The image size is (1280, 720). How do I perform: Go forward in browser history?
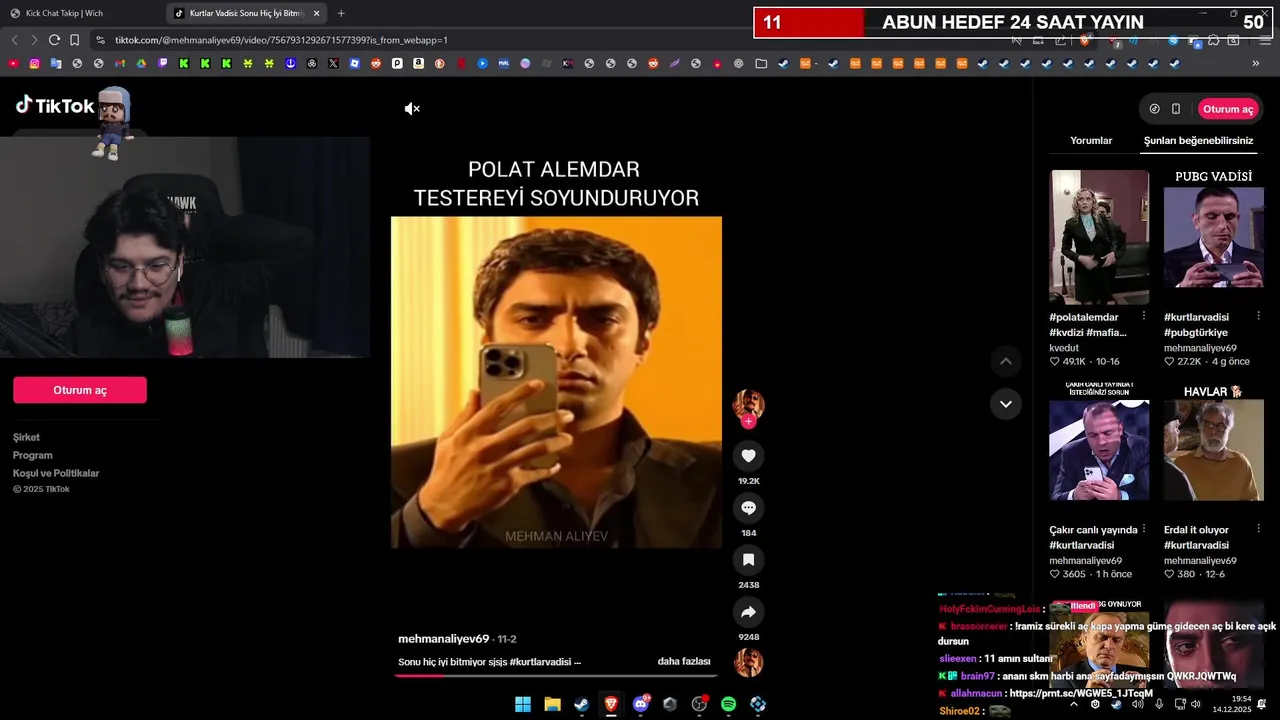coord(34,40)
